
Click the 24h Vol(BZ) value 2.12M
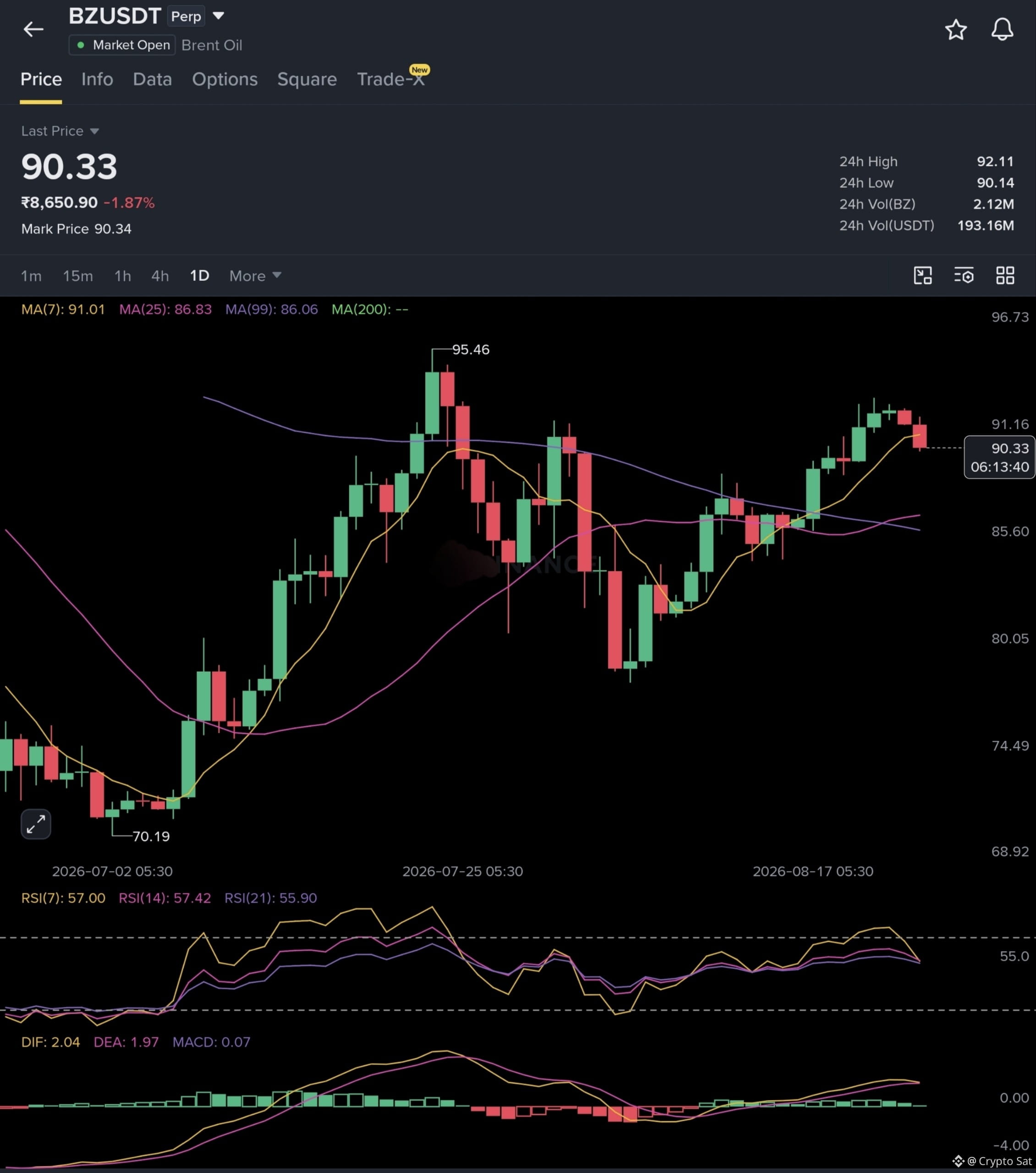(993, 204)
